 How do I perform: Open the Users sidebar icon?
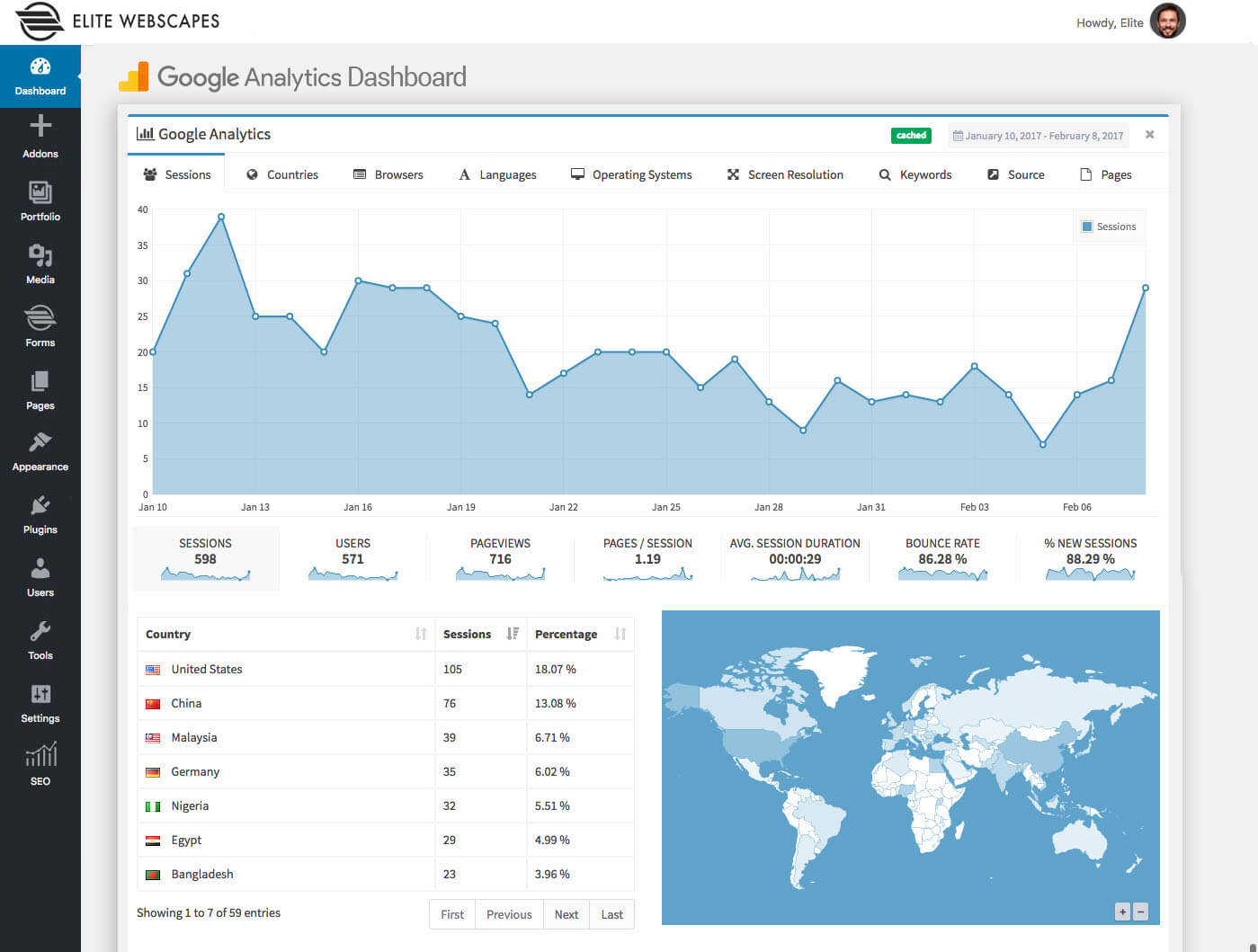(40, 568)
